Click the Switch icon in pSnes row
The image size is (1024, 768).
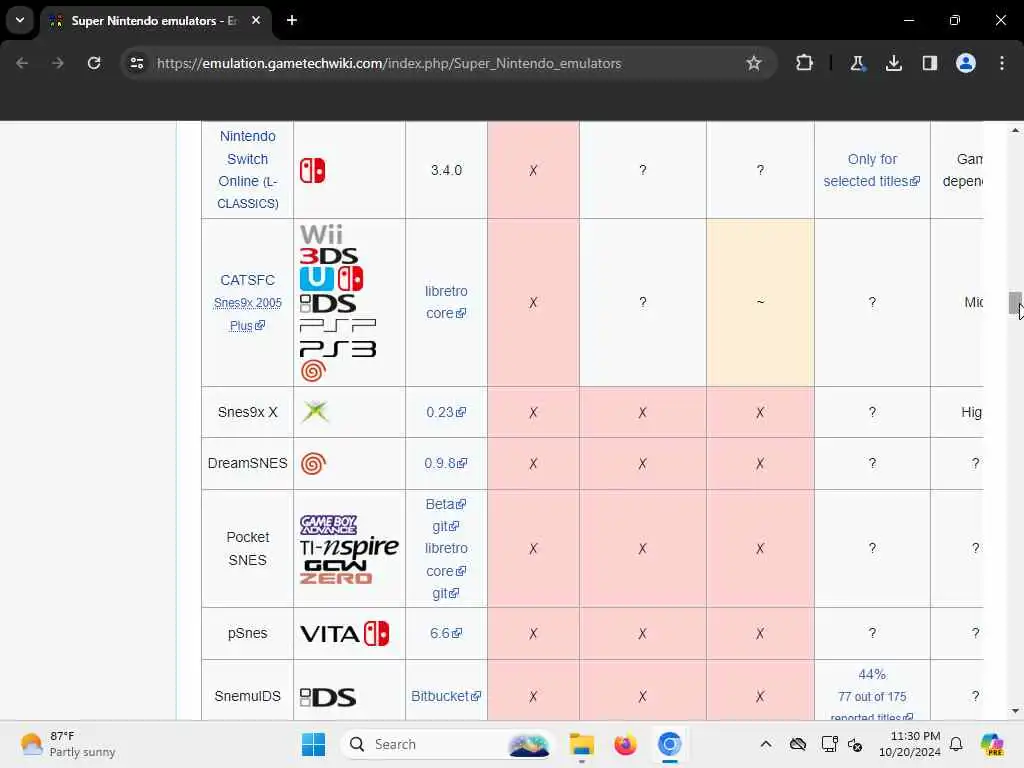point(376,633)
